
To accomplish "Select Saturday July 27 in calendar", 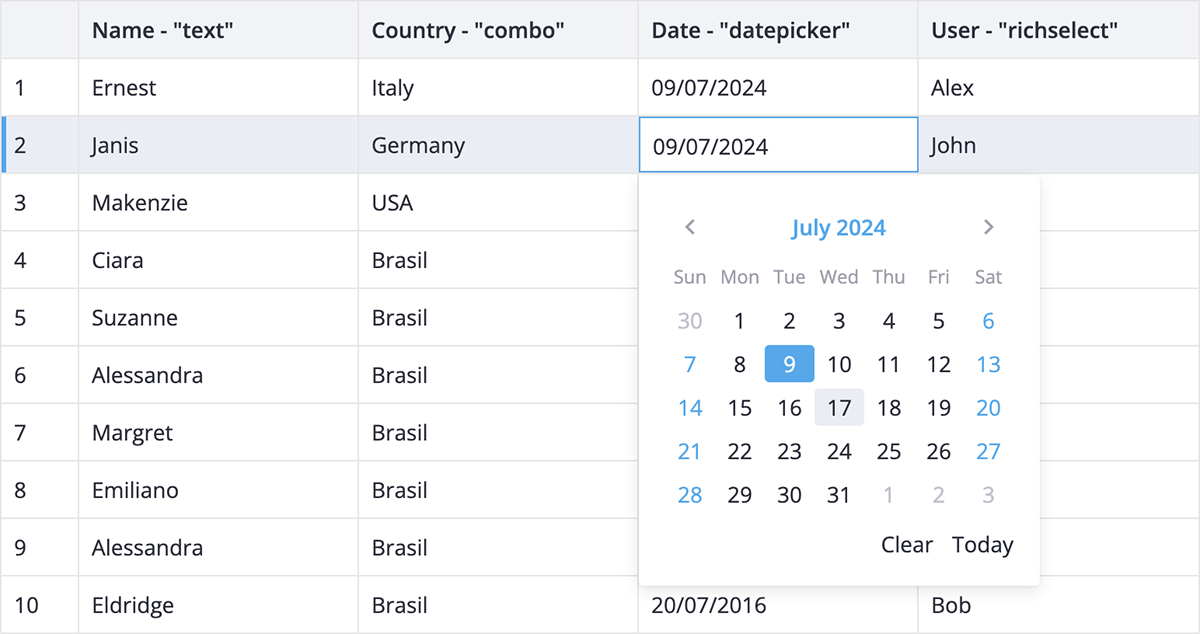I will 988,451.
